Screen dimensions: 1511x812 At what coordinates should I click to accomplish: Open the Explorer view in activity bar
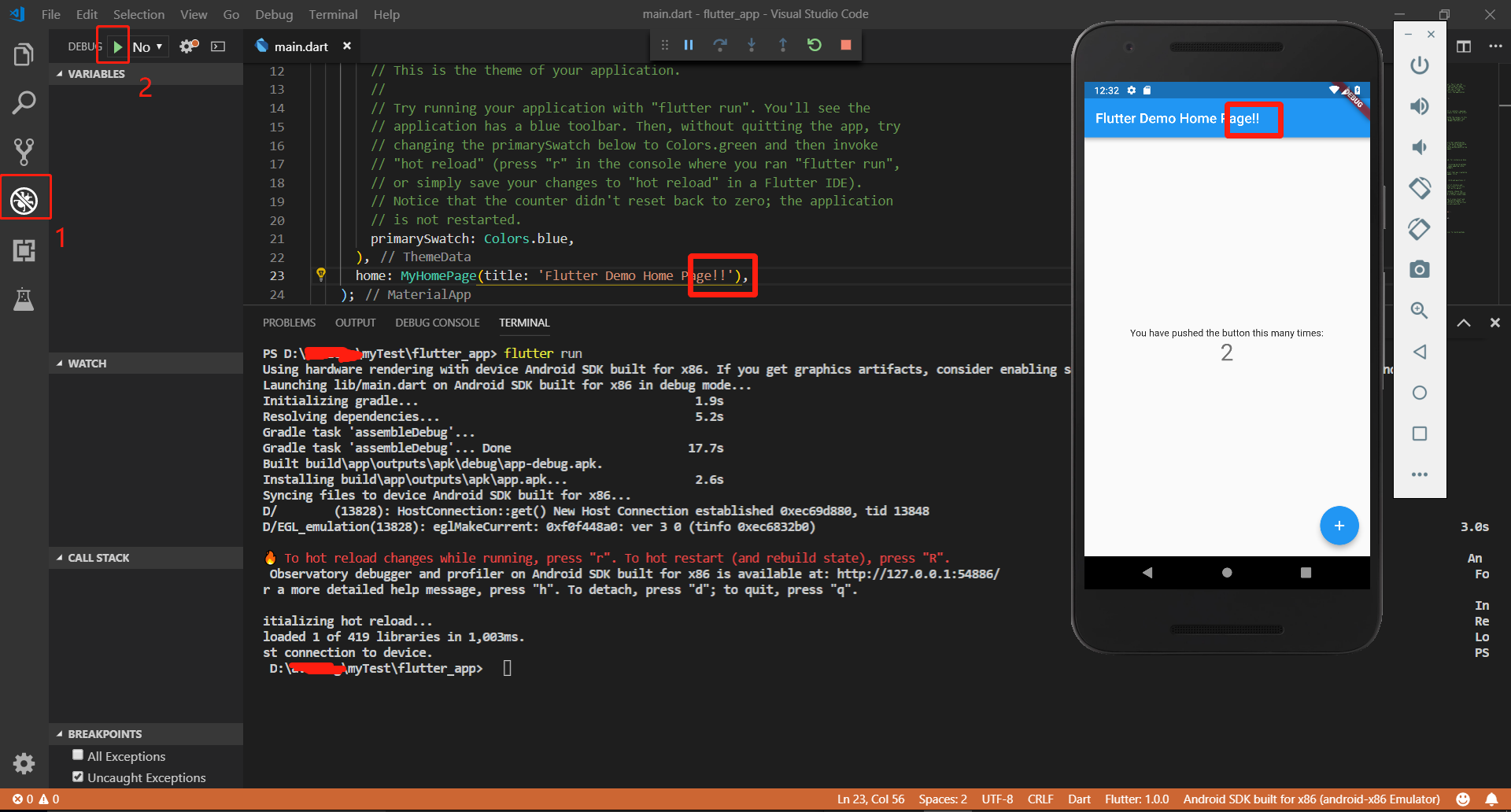click(24, 55)
